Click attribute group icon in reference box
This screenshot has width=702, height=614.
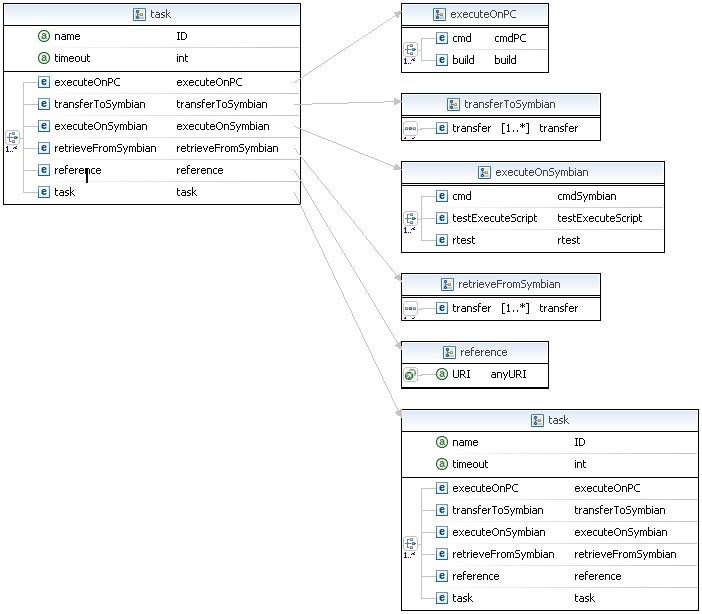[x=410, y=374]
